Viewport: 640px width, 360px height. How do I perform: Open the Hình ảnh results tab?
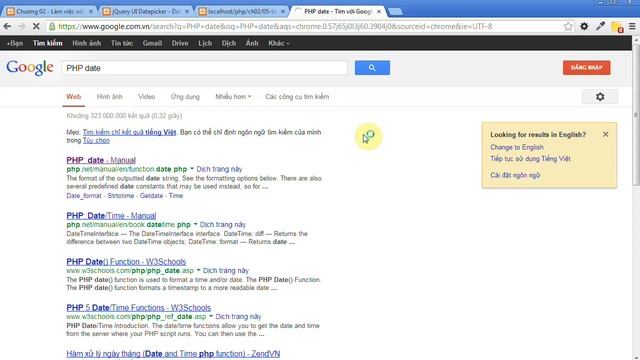pyautogui.click(x=109, y=97)
